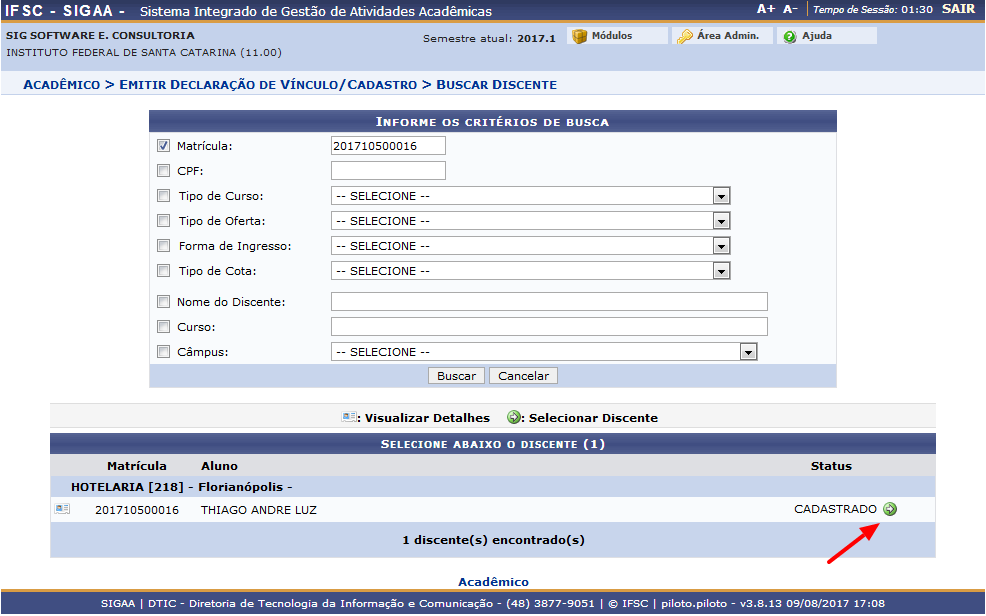Check the Curso filter checkbox
Screen dimensions: 986x616
[x=164, y=327]
